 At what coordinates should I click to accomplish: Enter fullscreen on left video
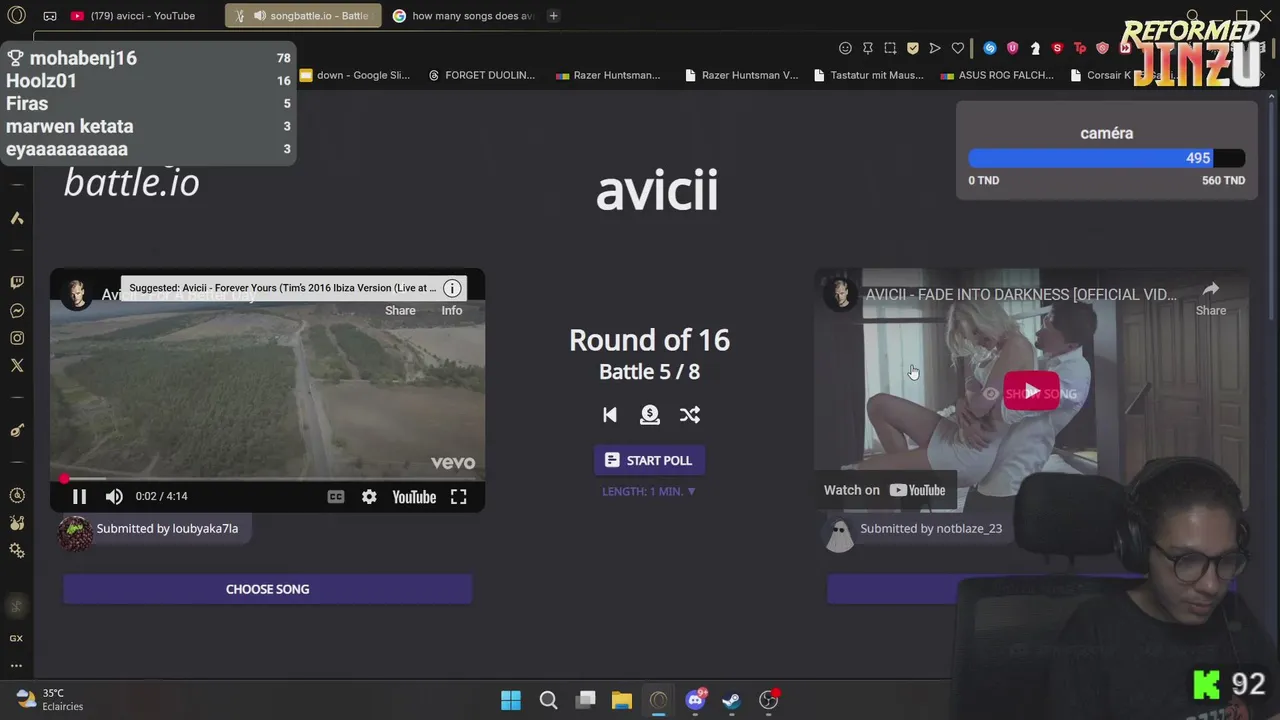point(458,497)
